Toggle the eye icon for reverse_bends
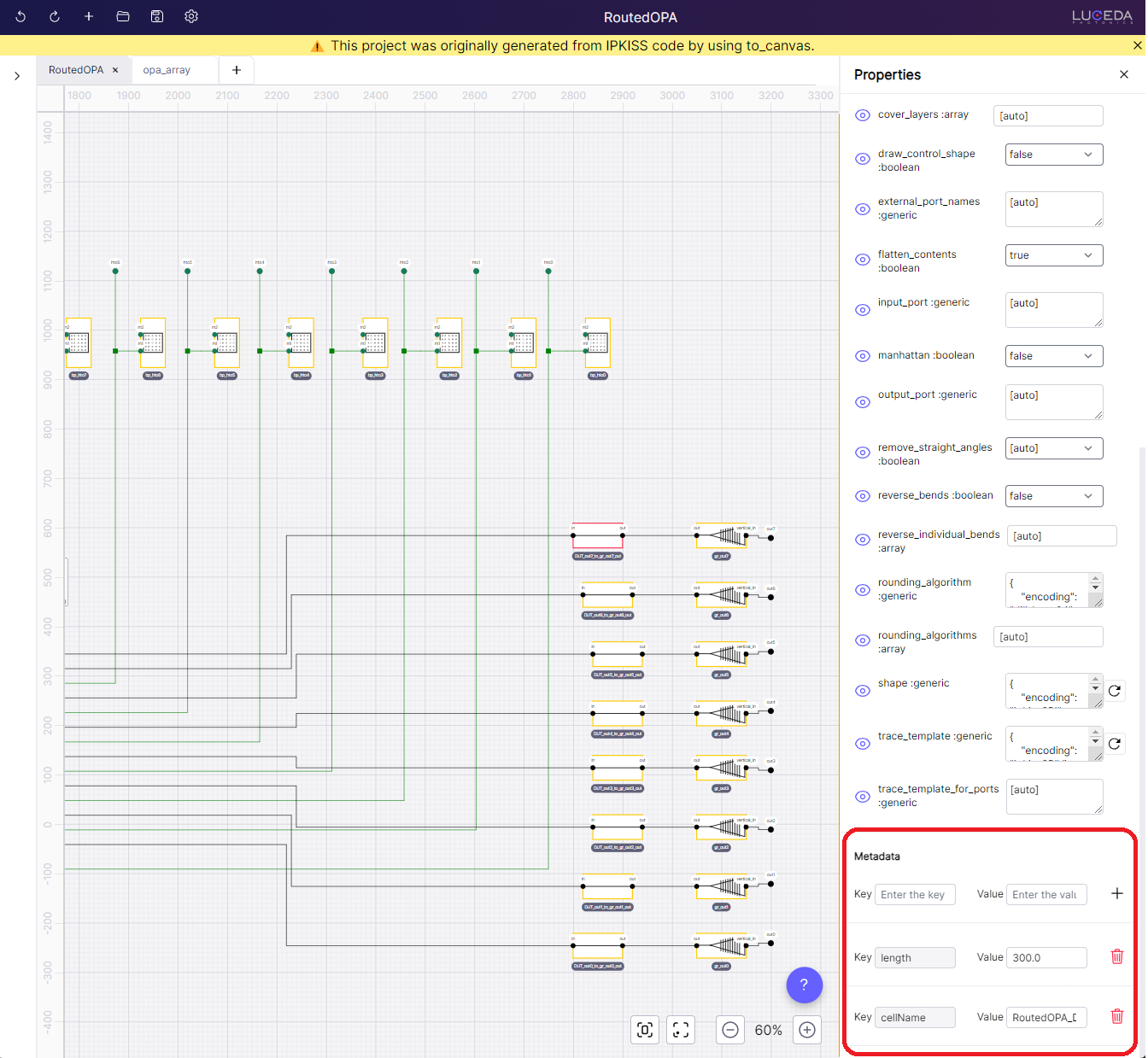 coord(863,496)
